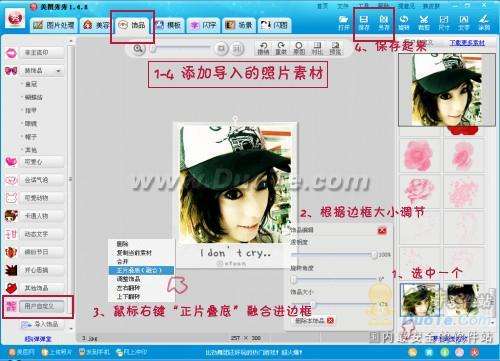Image resolution: width=500 pixels, height=361 pixels.
Task: Click the 保存 save icon in top toolbar
Action: (364, 23)
